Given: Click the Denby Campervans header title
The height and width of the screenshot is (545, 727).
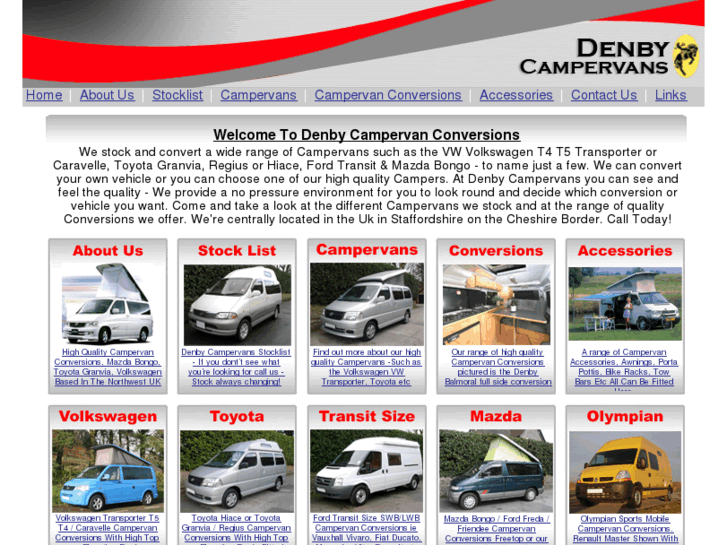Looking at the screenshot, I should pyautogui.click(x=594, y=57).
